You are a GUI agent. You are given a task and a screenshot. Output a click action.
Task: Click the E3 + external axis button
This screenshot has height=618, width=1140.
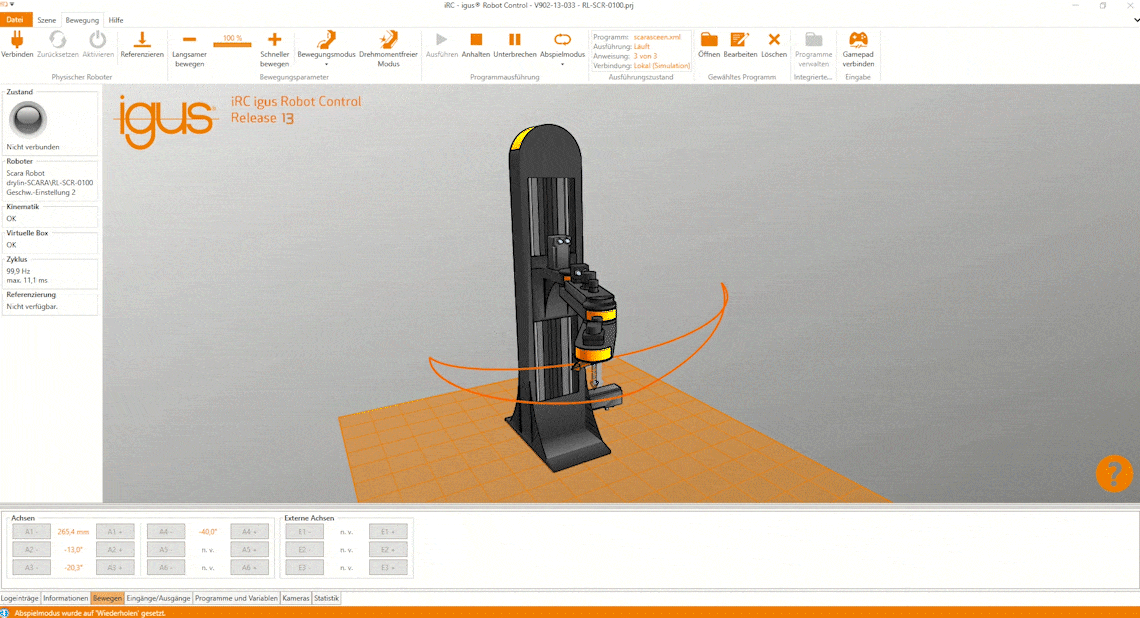(388, 567)
